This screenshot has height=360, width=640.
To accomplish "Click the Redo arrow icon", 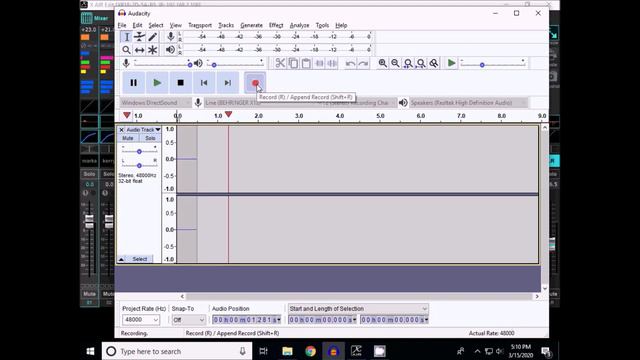I will [363, 63].
